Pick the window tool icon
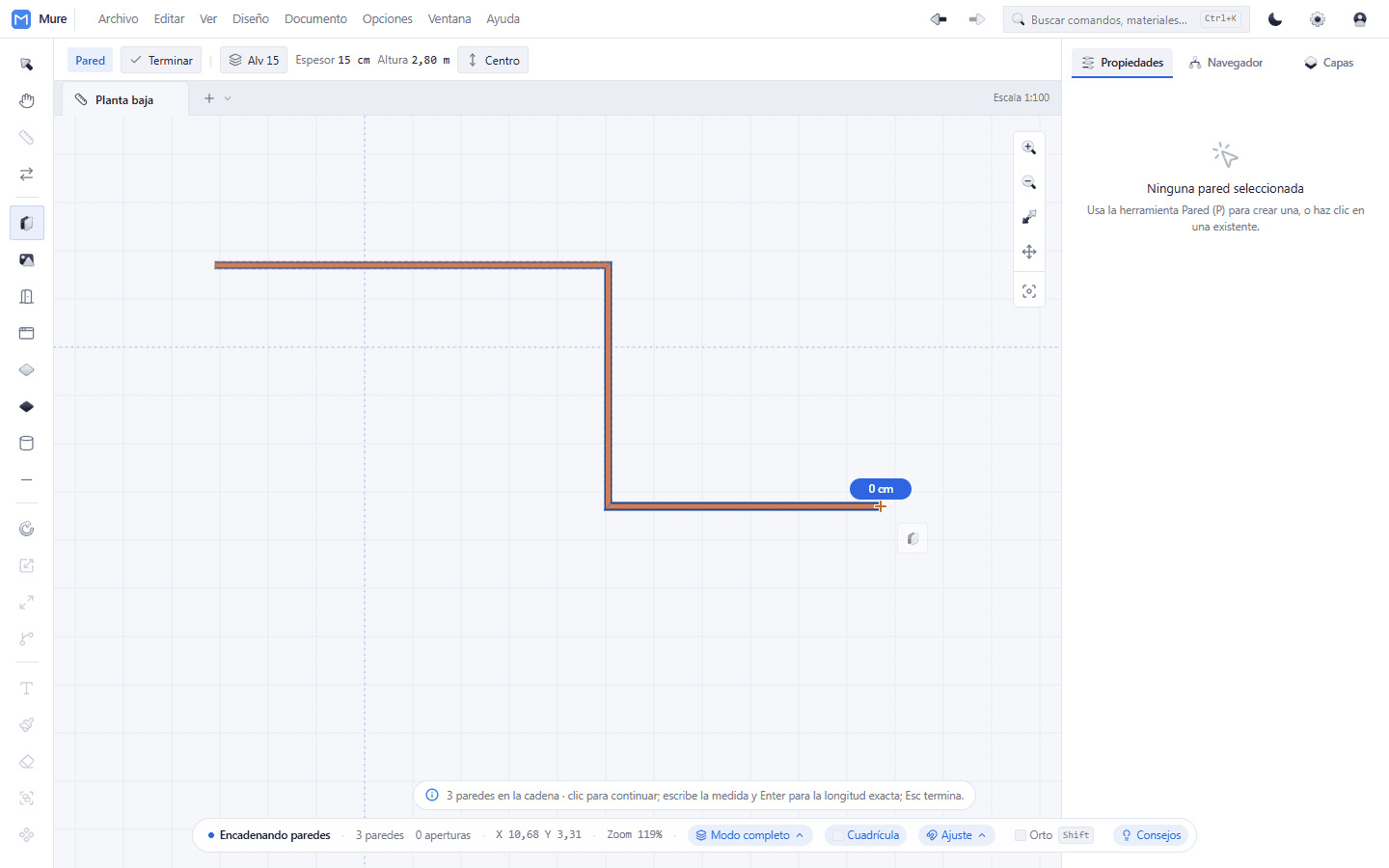 click(27, 333)
